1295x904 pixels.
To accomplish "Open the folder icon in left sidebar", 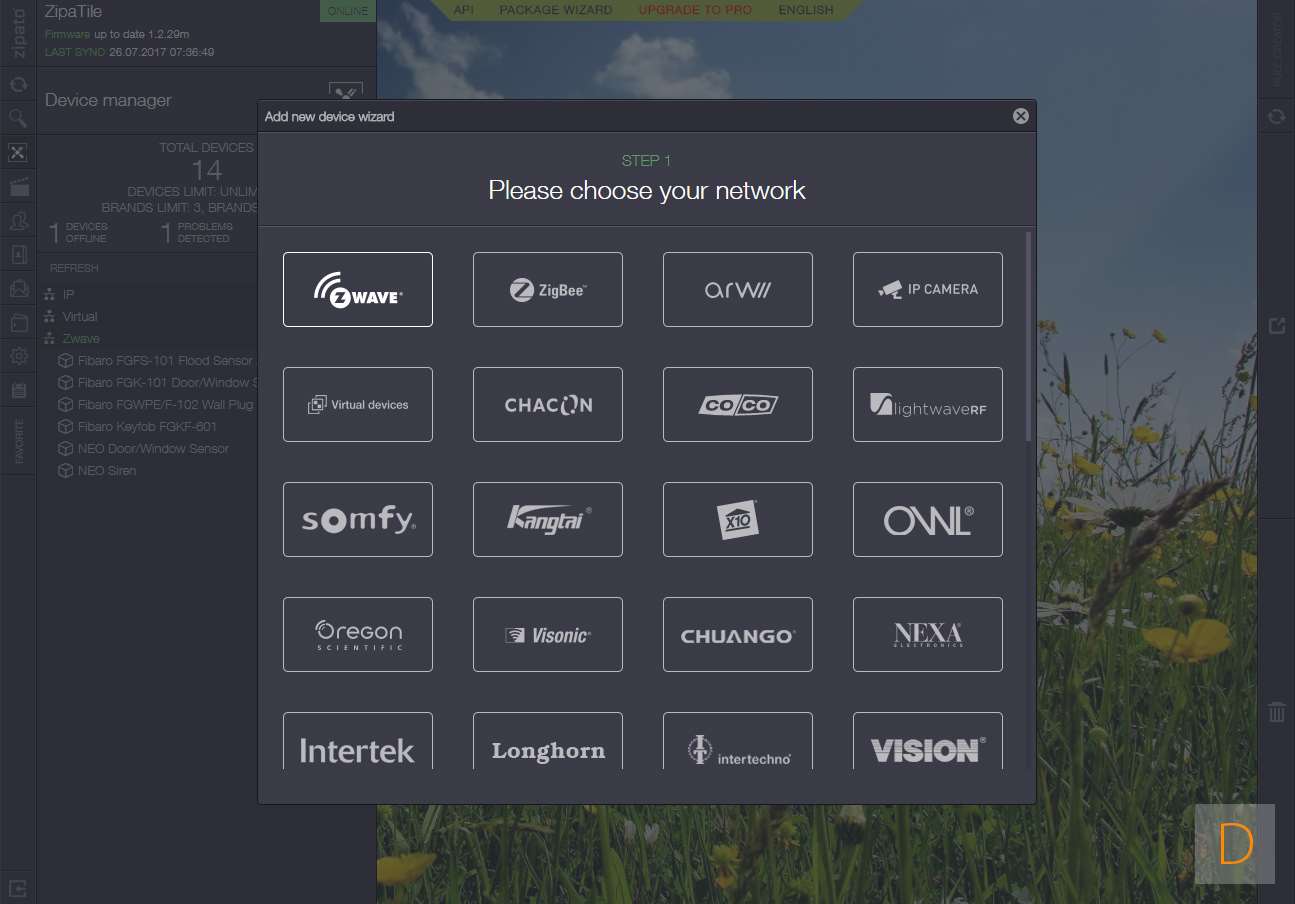I will click(x=18, y=322).
